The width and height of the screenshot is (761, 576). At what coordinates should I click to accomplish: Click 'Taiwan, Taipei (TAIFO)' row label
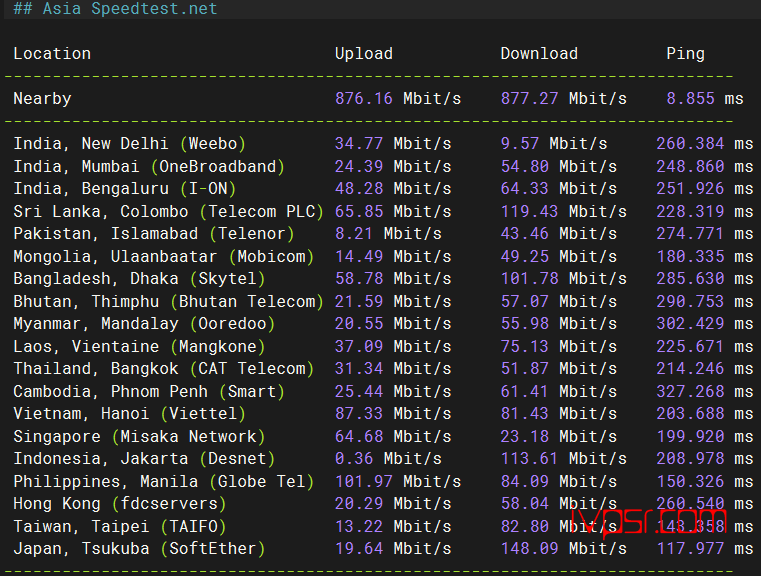pyautogui.click(x=120, y=527)
